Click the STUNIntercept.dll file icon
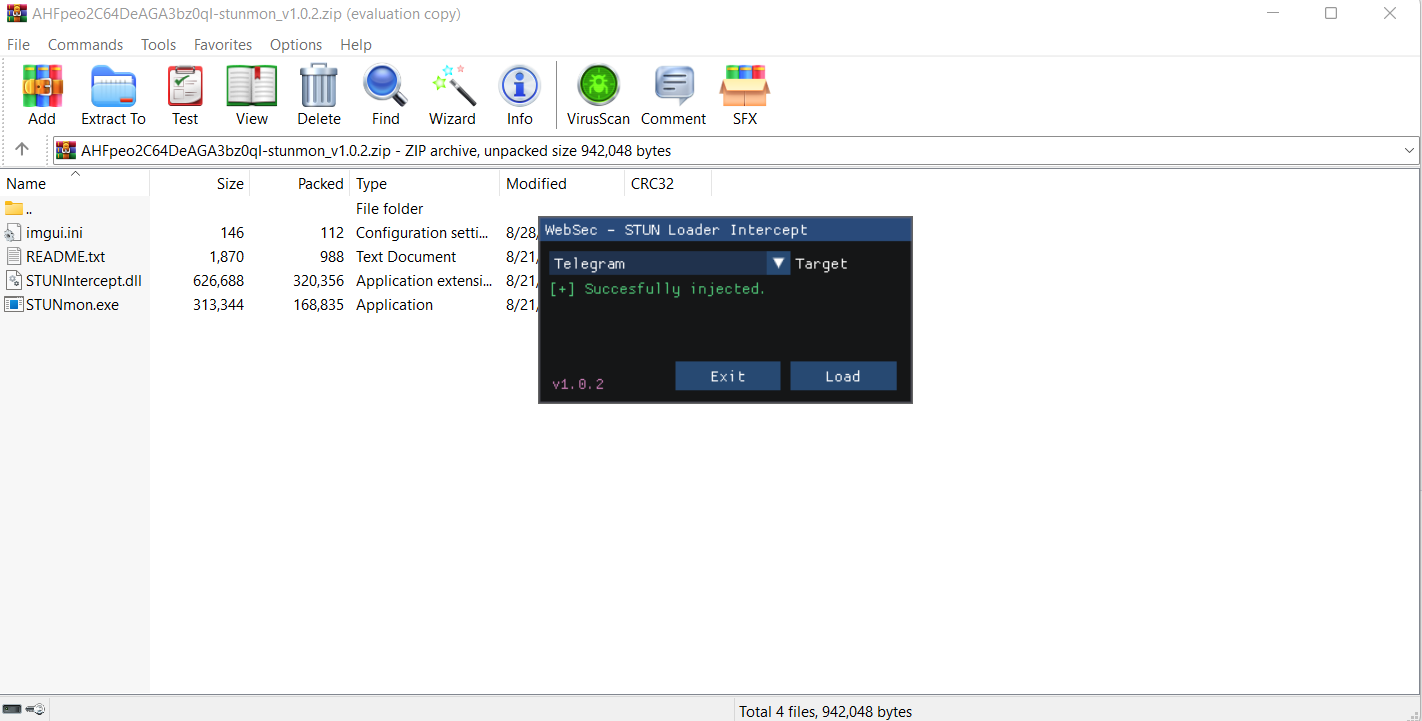Screen dimensions: 1422x721 point(13,281)
